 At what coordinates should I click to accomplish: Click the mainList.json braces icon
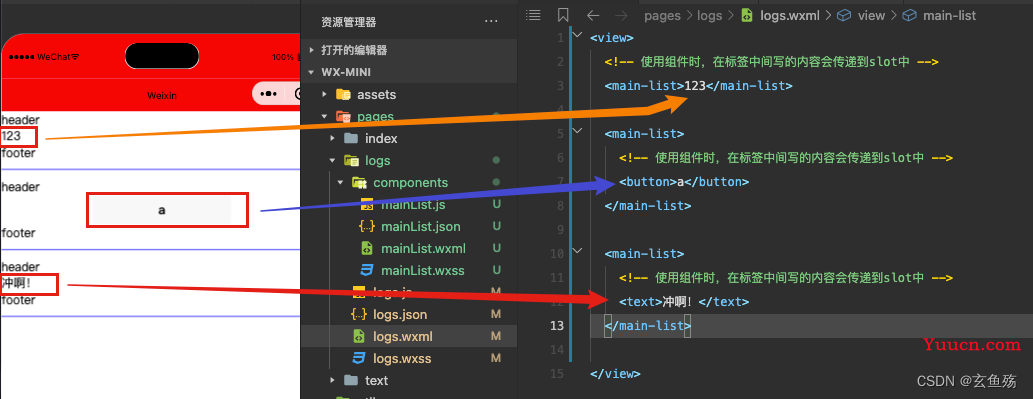pos(367,226)
